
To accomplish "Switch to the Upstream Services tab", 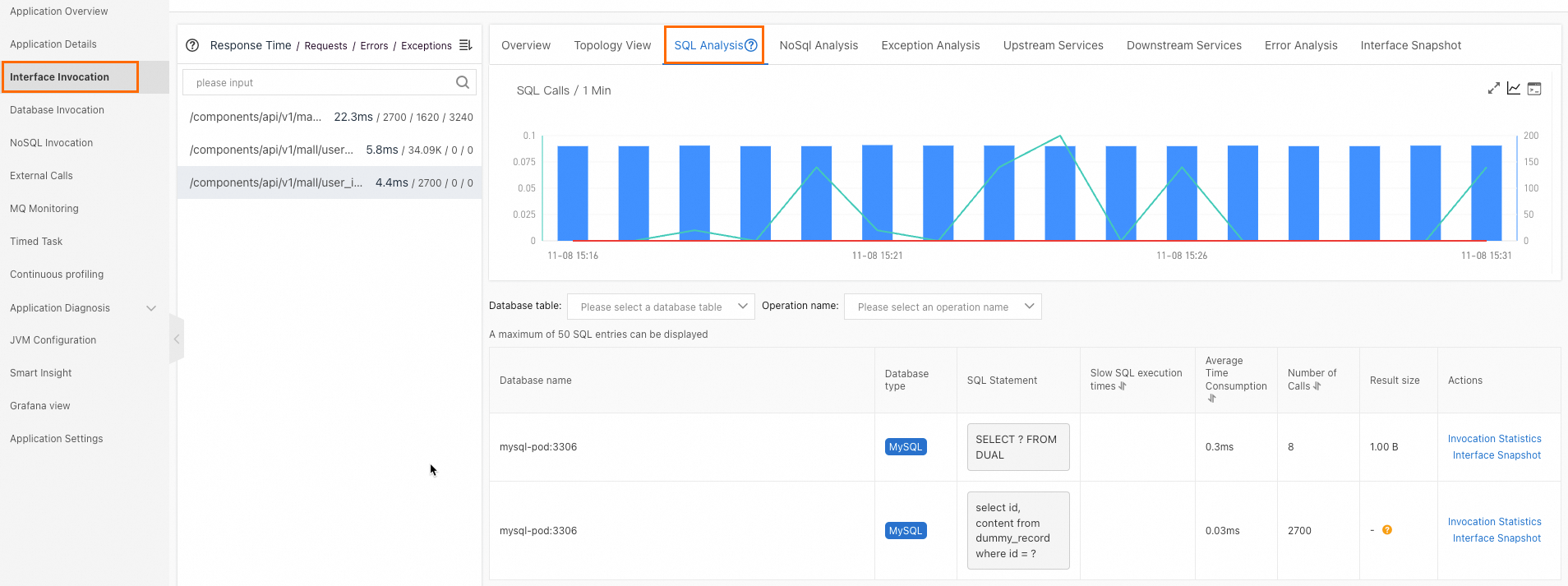I will point(1054,45).
